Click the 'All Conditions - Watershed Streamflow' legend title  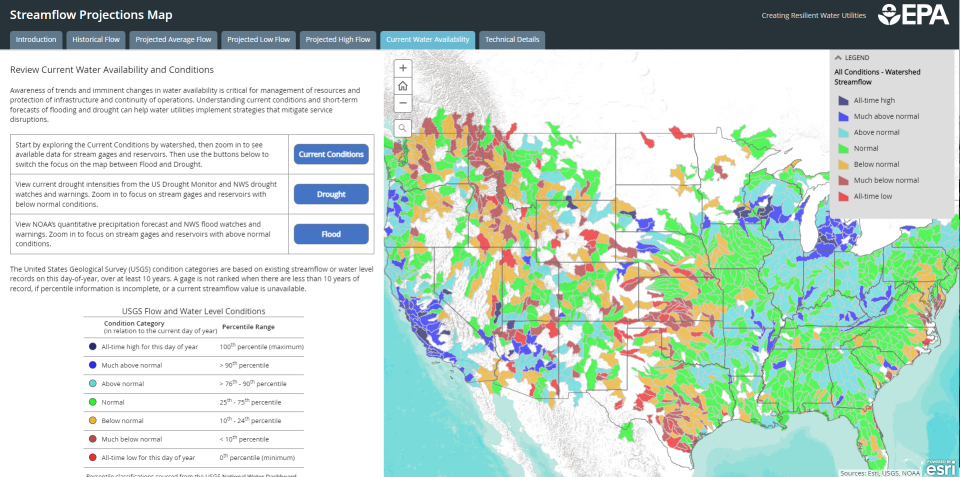tap(876, 77)
